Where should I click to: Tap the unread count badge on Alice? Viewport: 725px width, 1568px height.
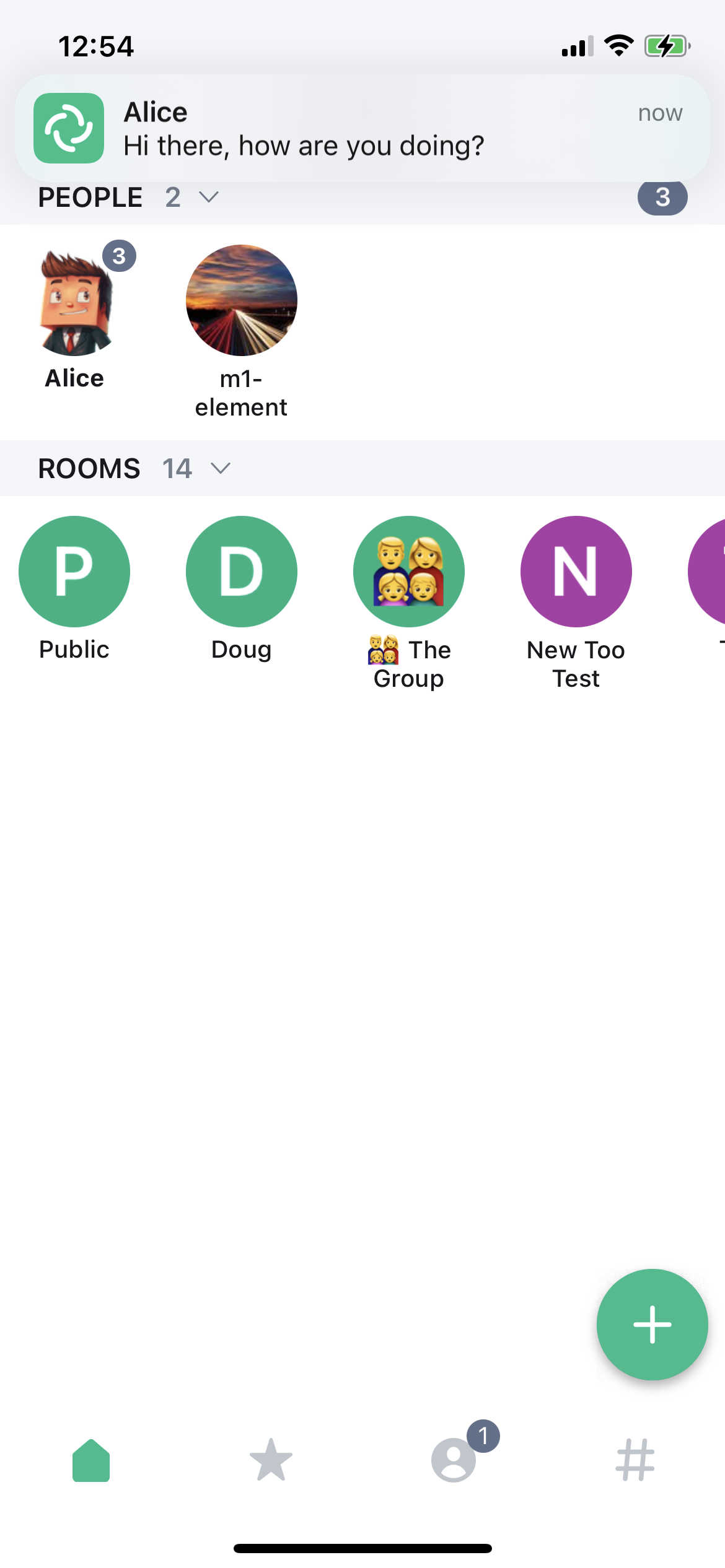[x=119, y=256]
